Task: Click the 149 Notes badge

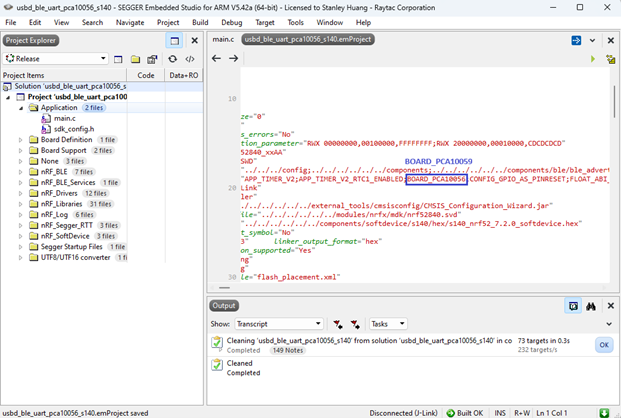Action: (288, 351)
